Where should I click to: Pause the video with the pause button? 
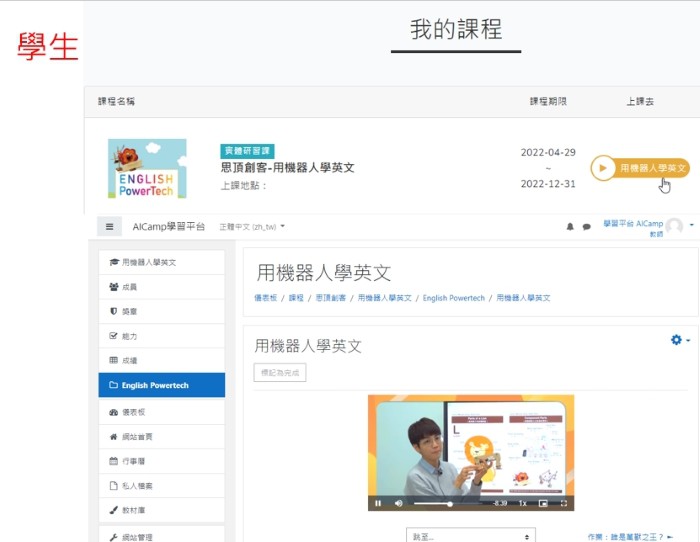point(378,503)
